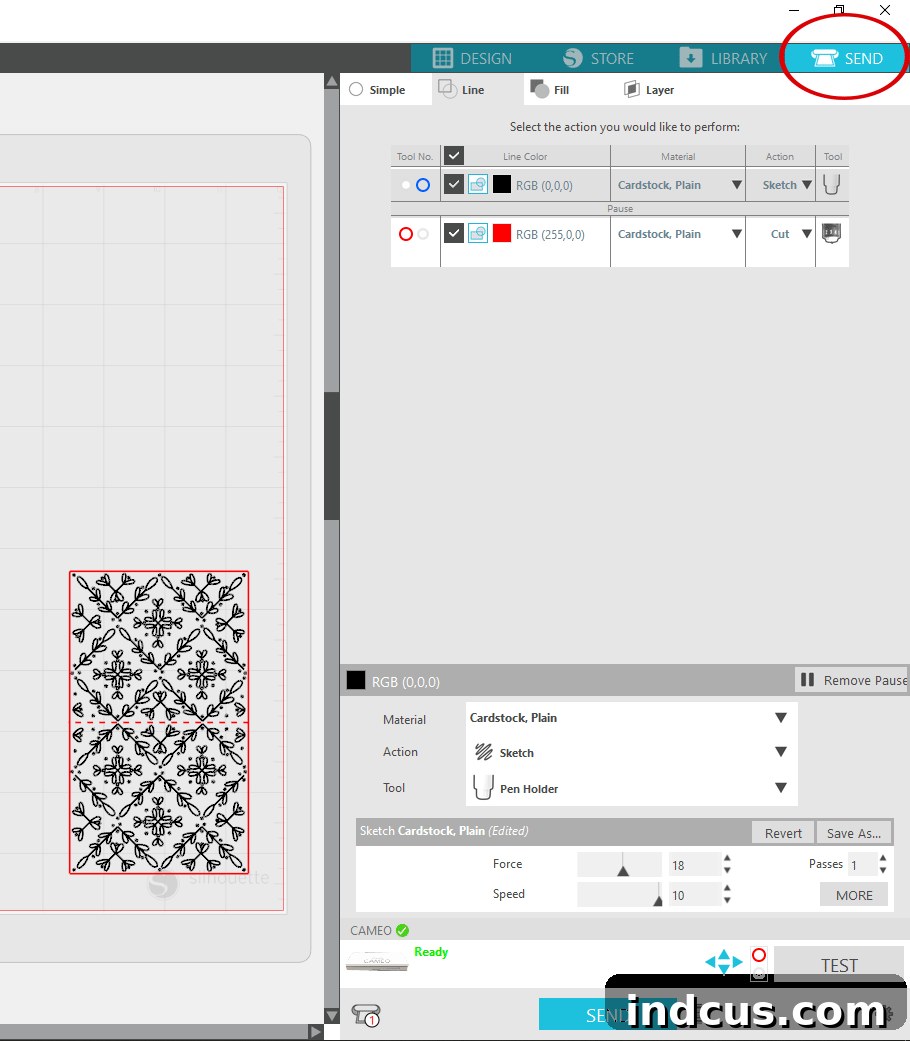This screenshot has width=910, height=1041.
Task: Go to the LIBRARY tab
Action: 723,58
